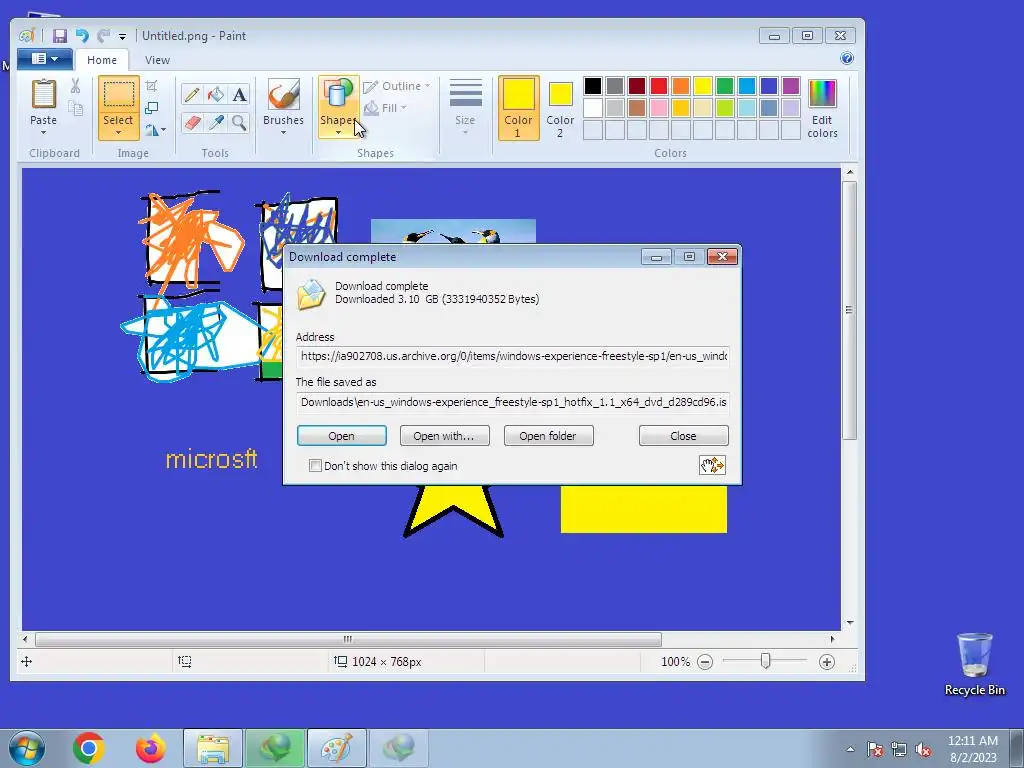Click the Close button in download dialog
This screenshot has width=1024, height=768.
(684, 436)
